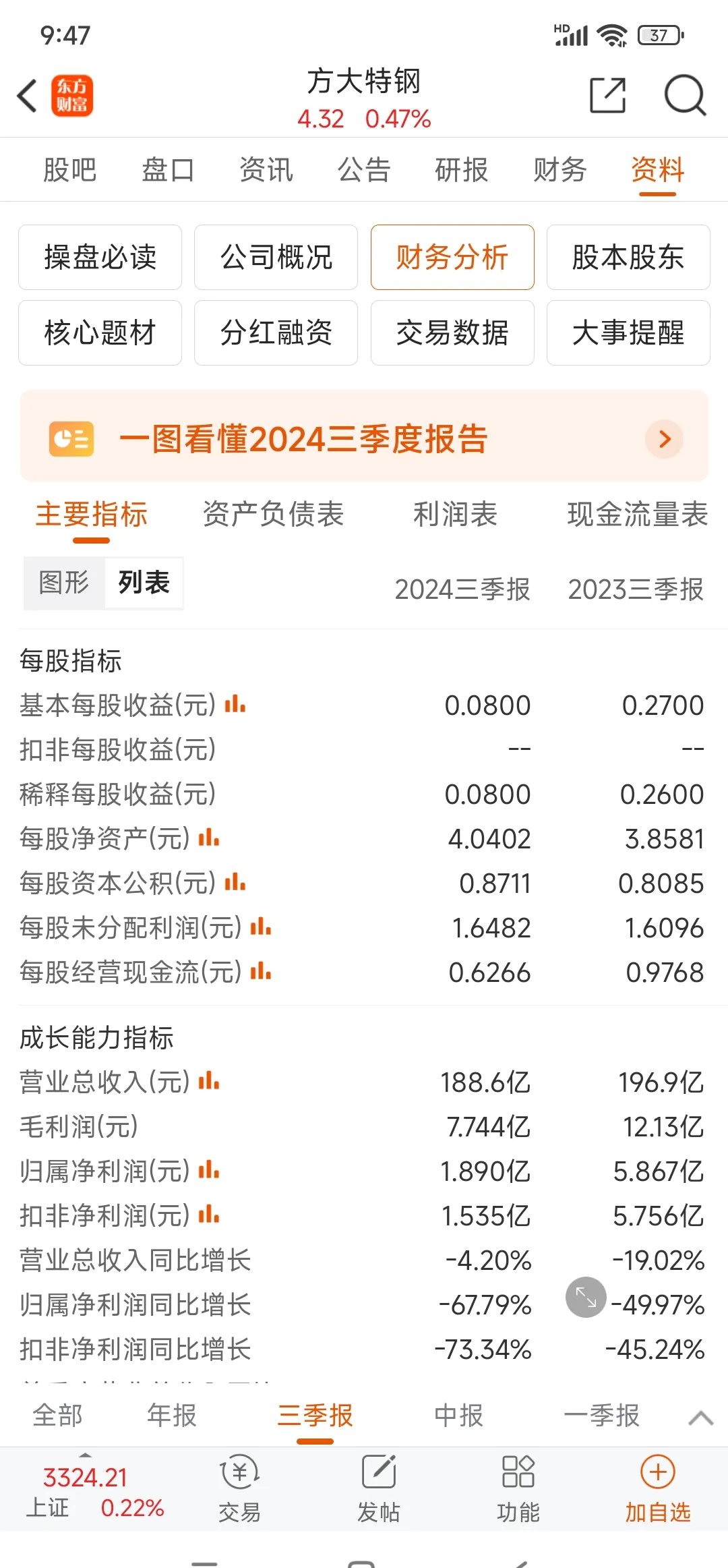
Task: Switch view to 图形 mode
Action: click(x=64, y=583)
